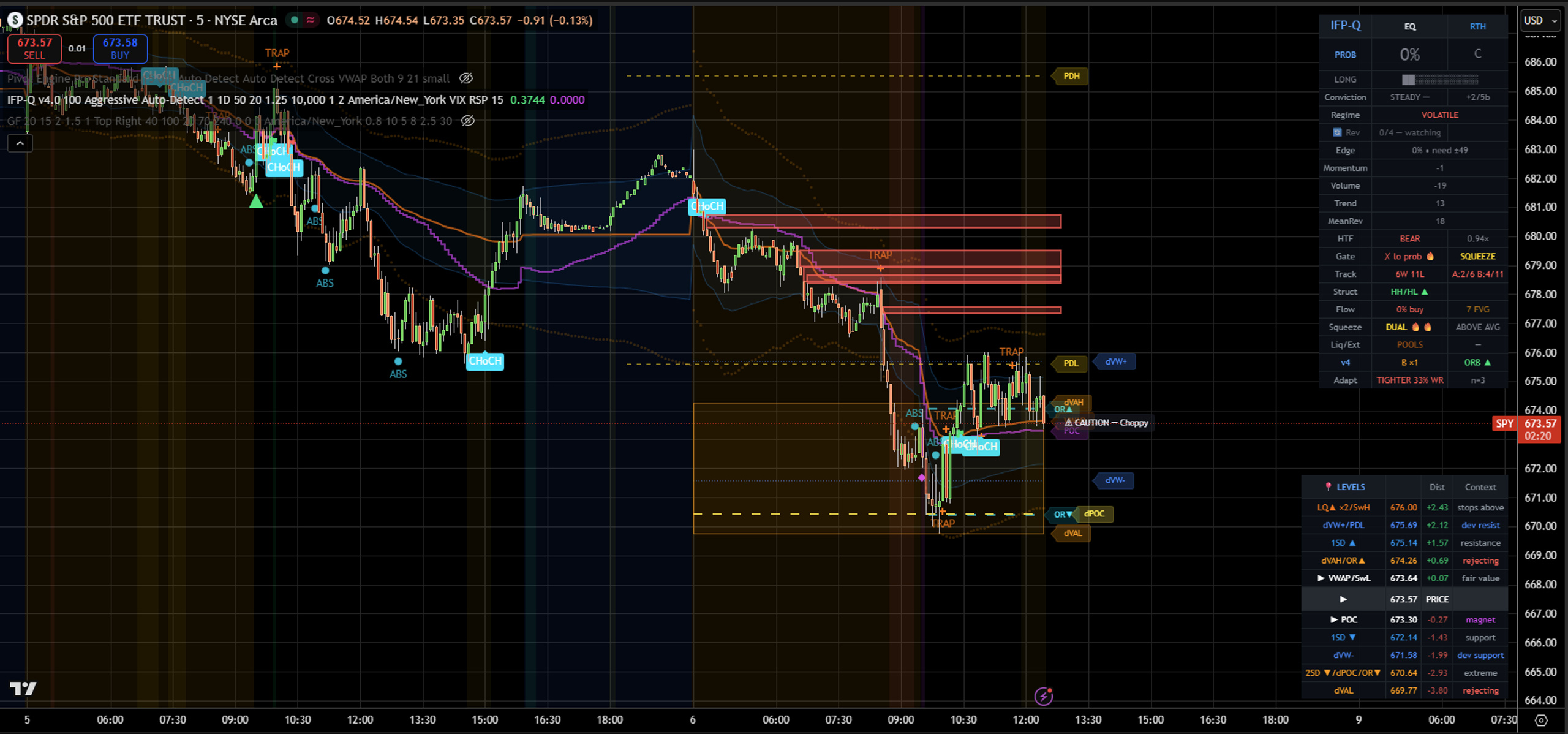Show the hidden GF indicator
The height and width of the screenshot is (734, 1568).
pos(468,121)
